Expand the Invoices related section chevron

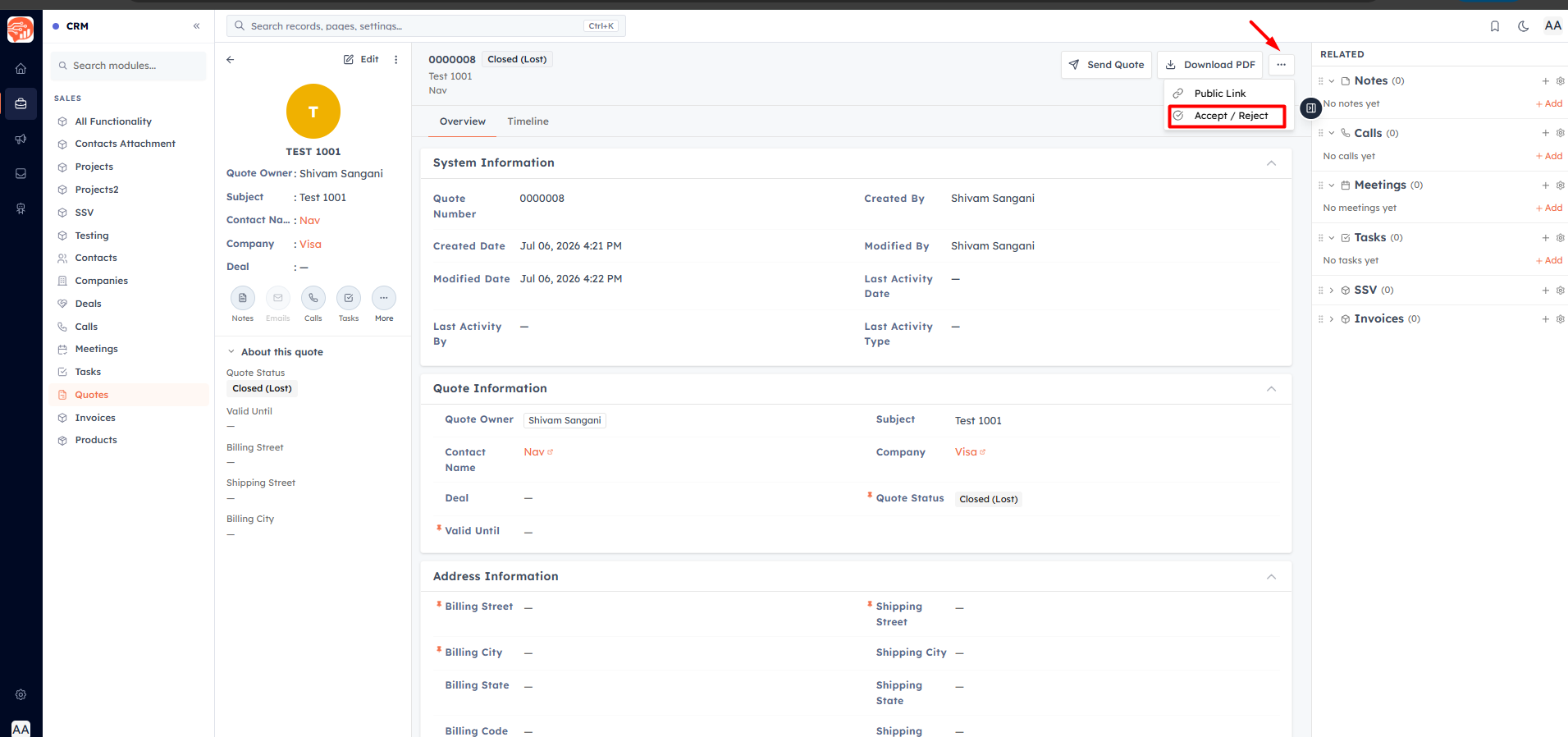[x=1332, y=319]
